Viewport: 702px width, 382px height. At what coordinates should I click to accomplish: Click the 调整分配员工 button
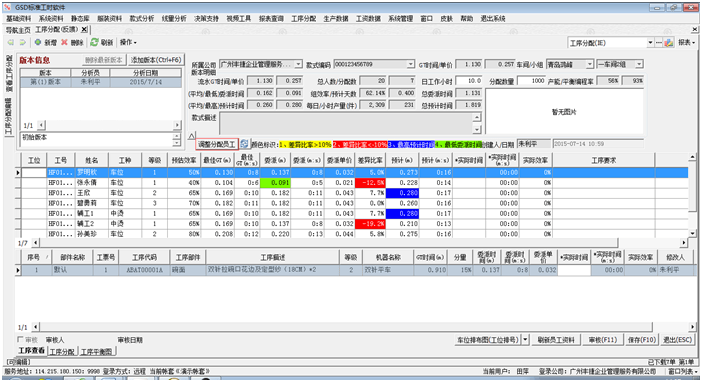[x=217, y=144]
